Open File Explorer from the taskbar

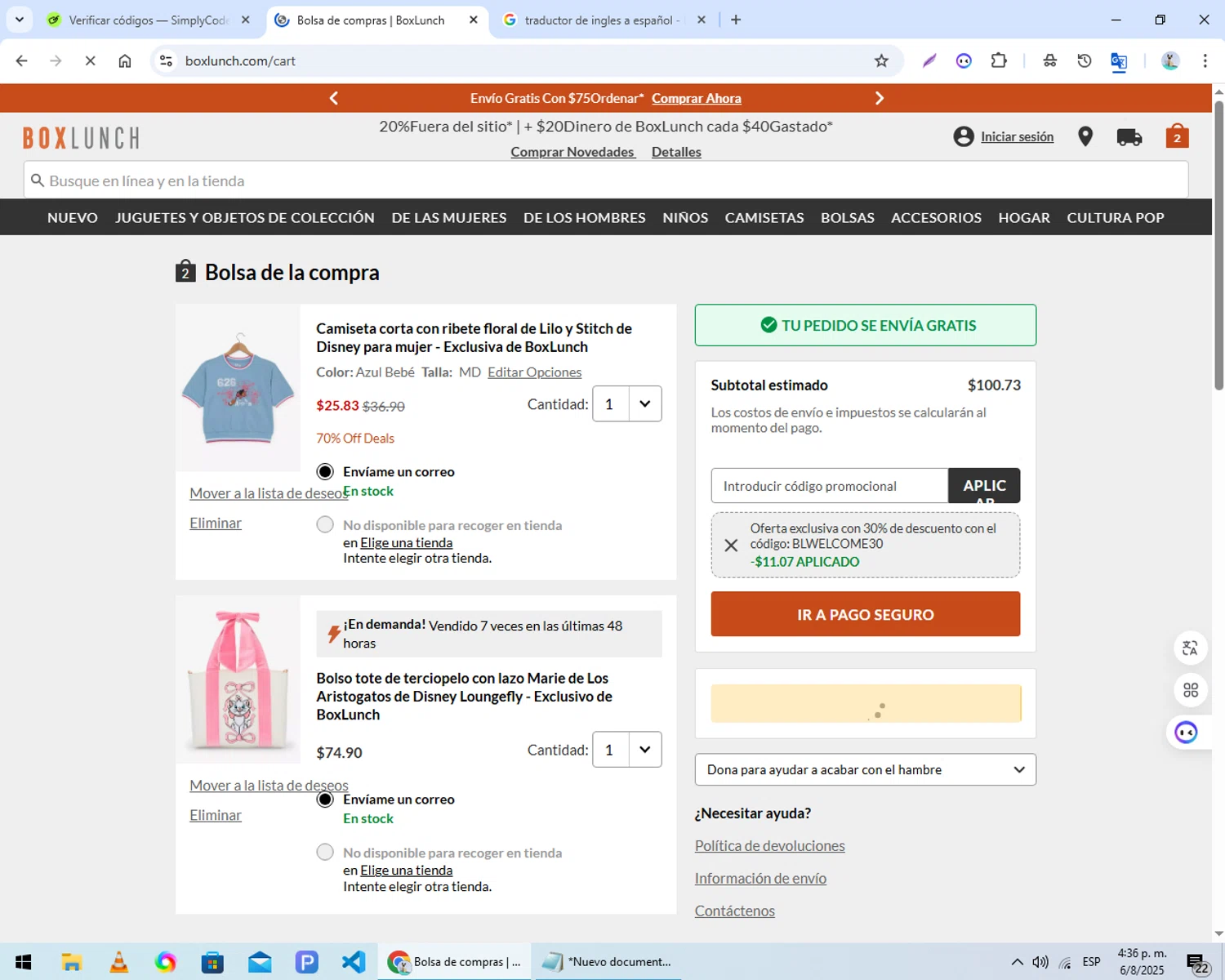(x=71, y=962)
